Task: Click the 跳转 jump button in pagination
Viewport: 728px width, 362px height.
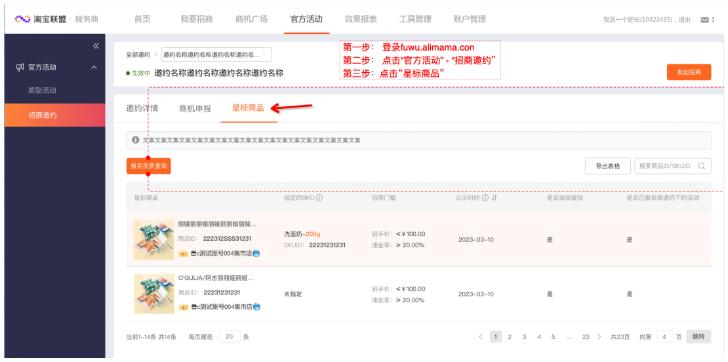Action: (x=698, y=336)
